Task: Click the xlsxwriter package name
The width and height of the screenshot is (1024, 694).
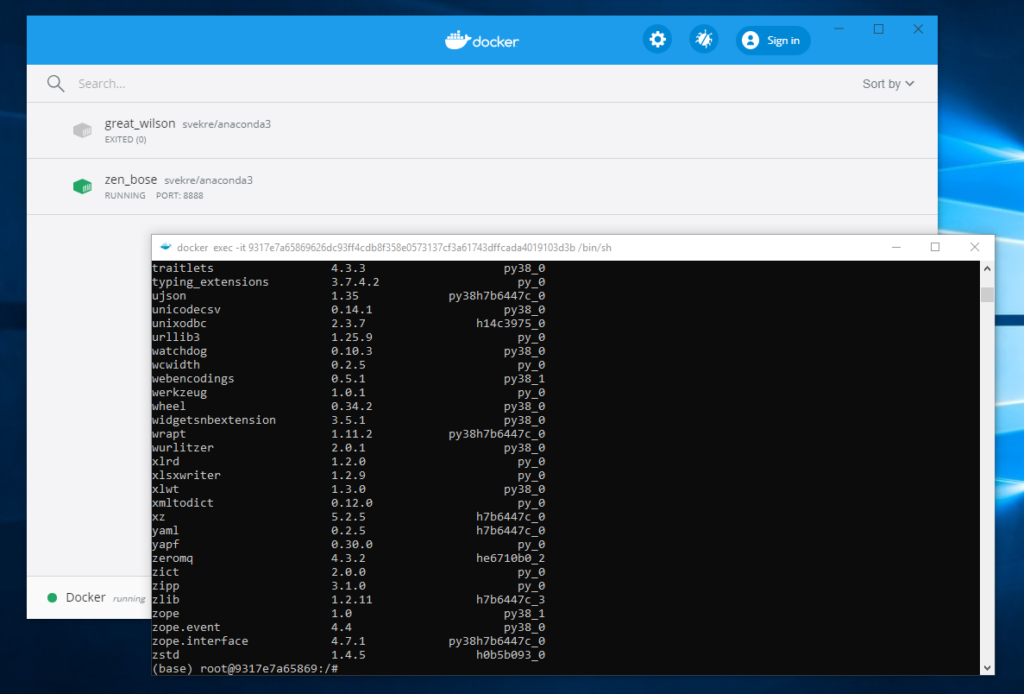Action: pos(186,475)
